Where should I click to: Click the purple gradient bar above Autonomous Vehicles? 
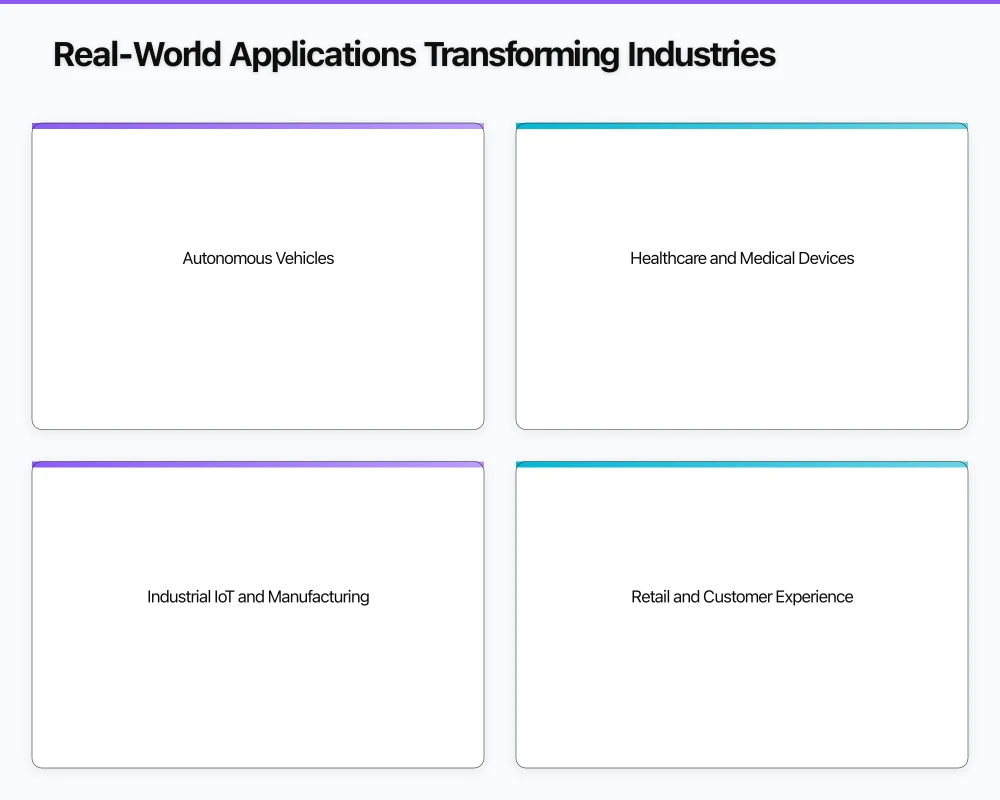(x=258, y=126)
